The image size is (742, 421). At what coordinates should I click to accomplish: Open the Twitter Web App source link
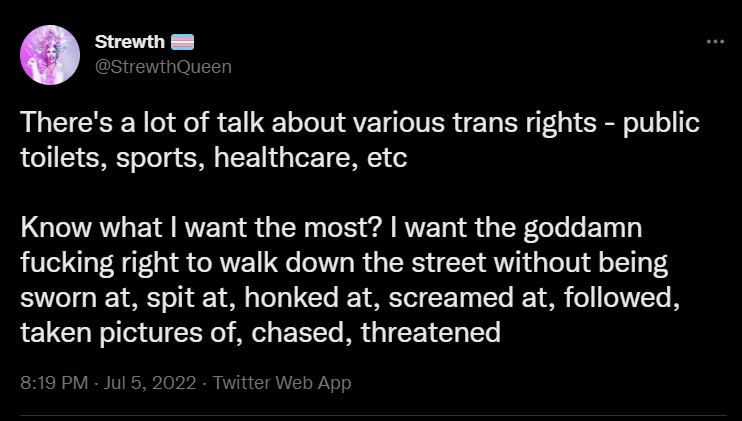(282, 382)
